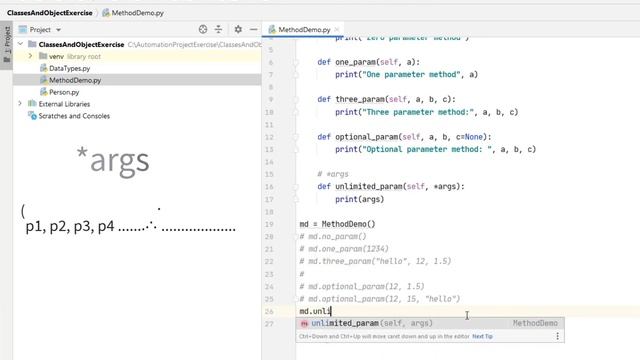Select DataTypes.py in the project tree
Screen dimensions: 640x360
69,68
